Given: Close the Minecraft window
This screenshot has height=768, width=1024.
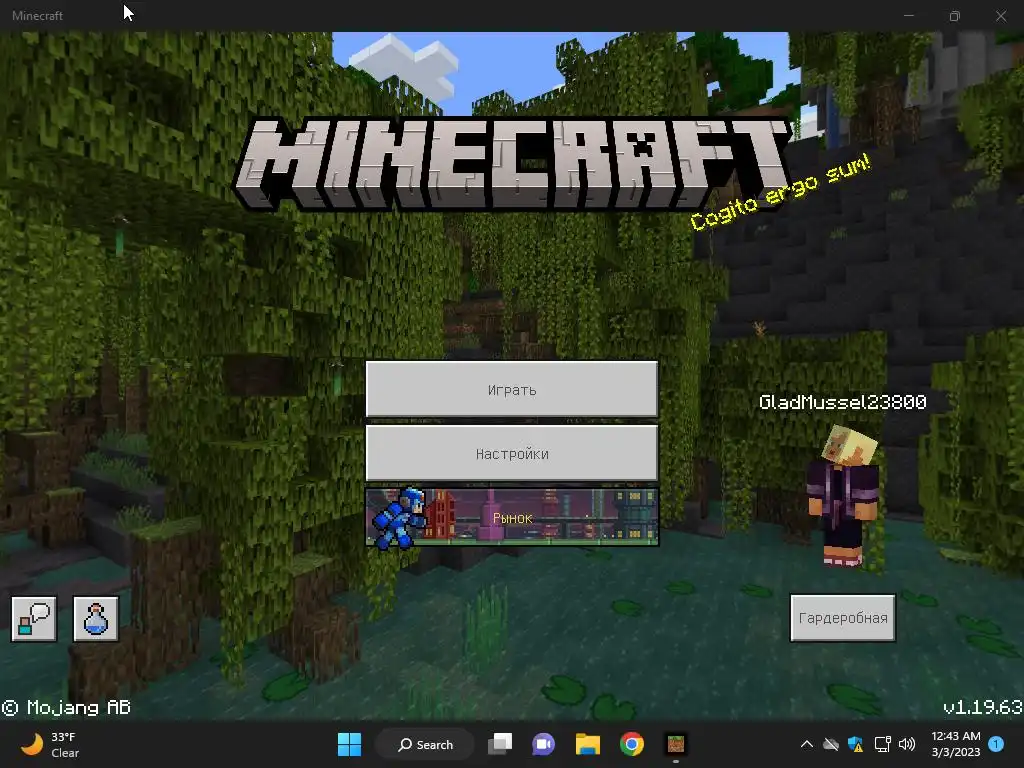Looking at the screenshot, I should 1000,16.
